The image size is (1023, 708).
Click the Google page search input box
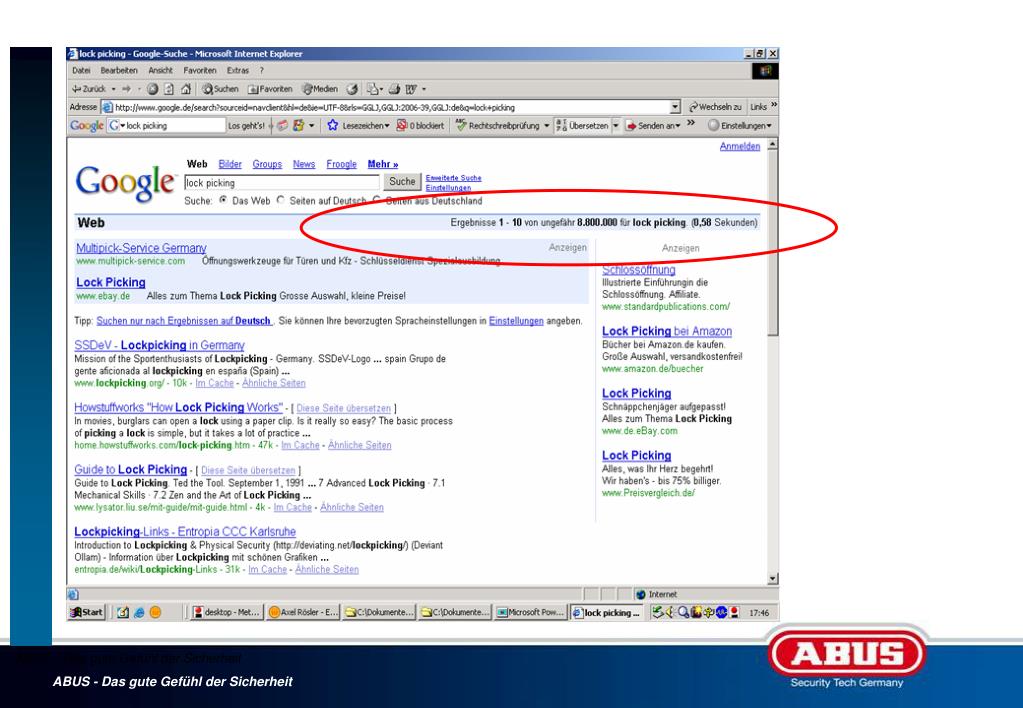(x=281, y=183)
